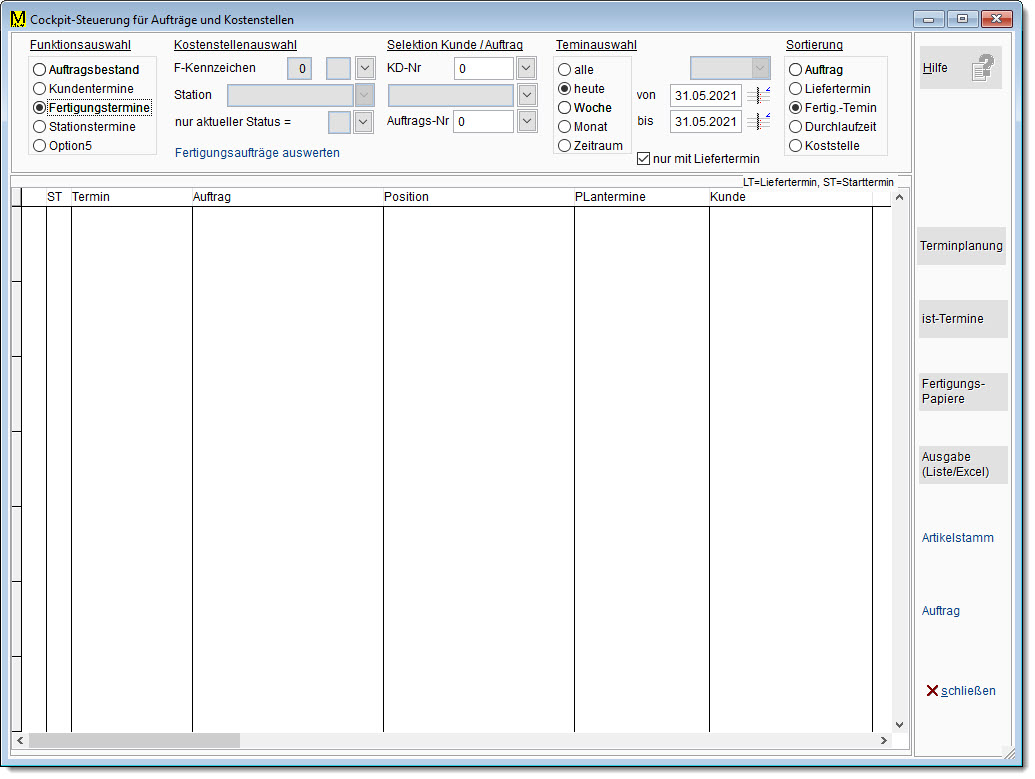Click the red X schließen icon
Image resolution: width=1035 pixels, height=779 pixels.
tap(932, 691)
